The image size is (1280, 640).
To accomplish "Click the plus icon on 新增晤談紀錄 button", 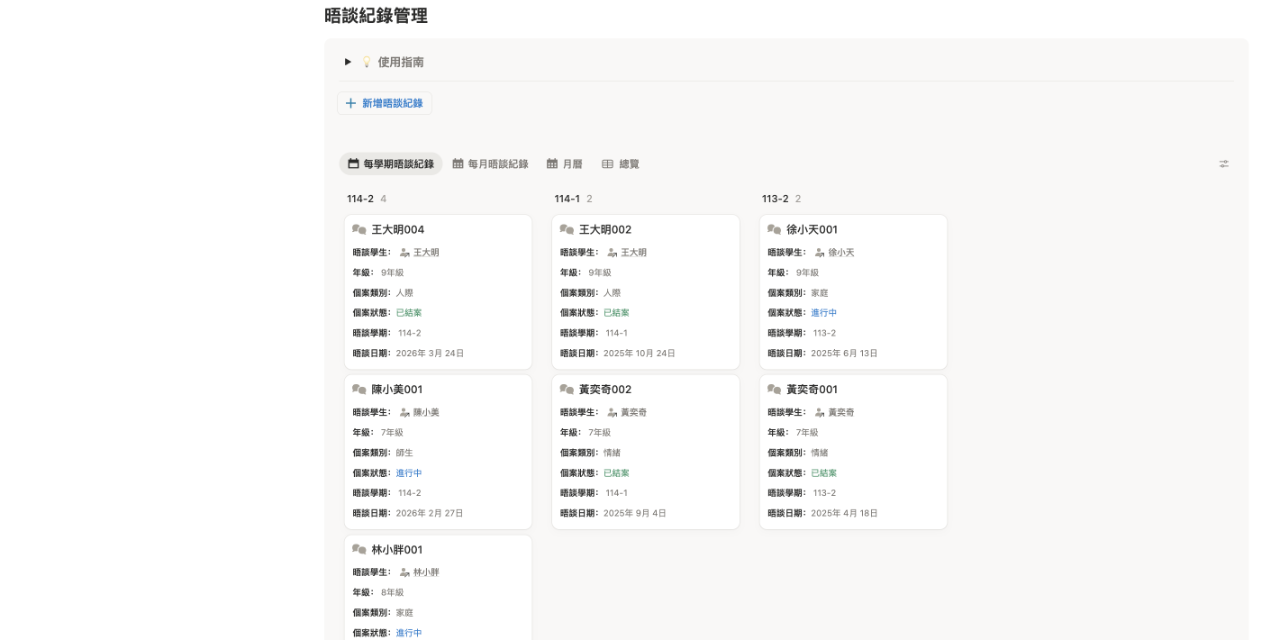I will click(350, 103).
